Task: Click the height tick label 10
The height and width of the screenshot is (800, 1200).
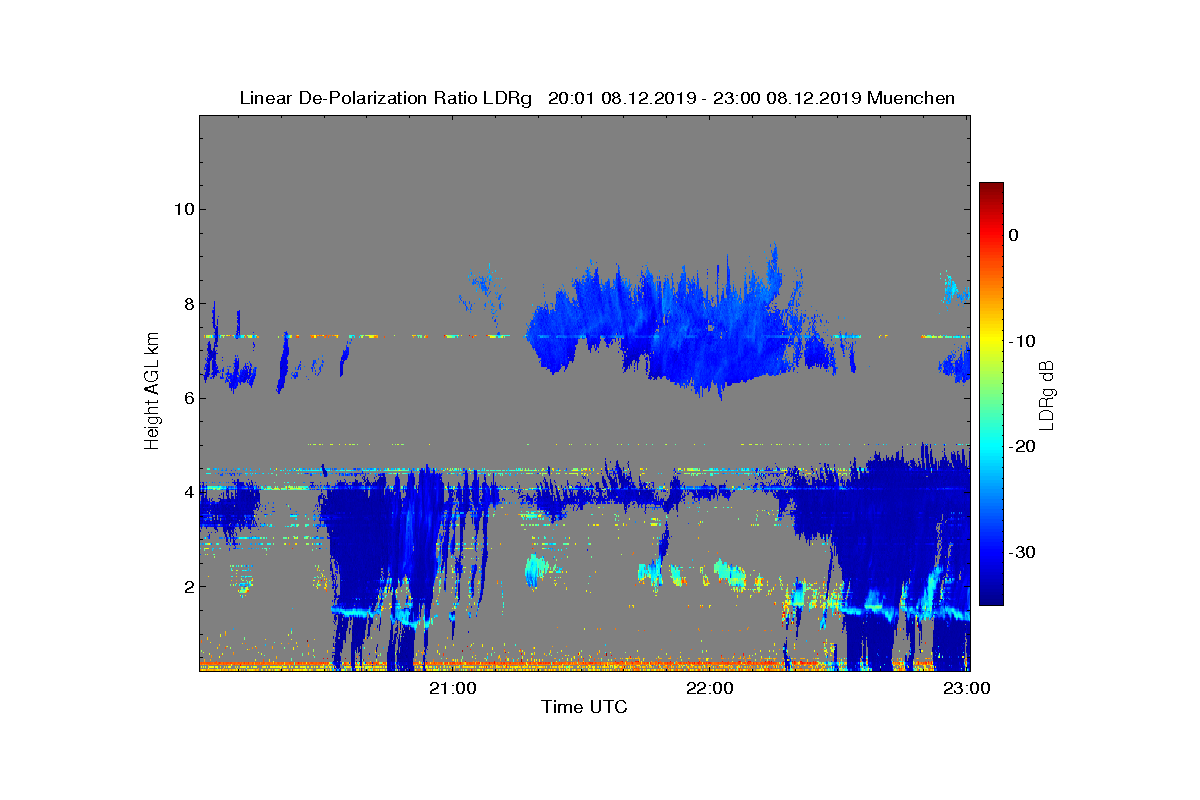Action: (x=182, y=209)
